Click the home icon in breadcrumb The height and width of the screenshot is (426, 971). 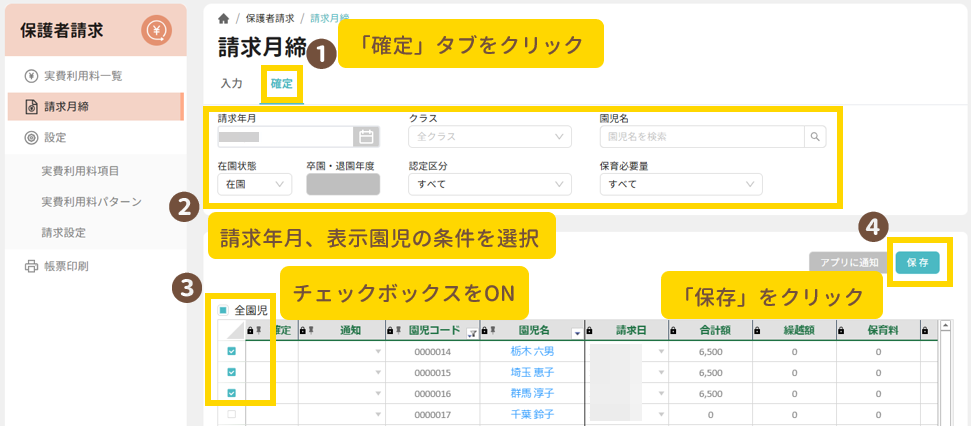pyautogui.click(x=223, y=18)
